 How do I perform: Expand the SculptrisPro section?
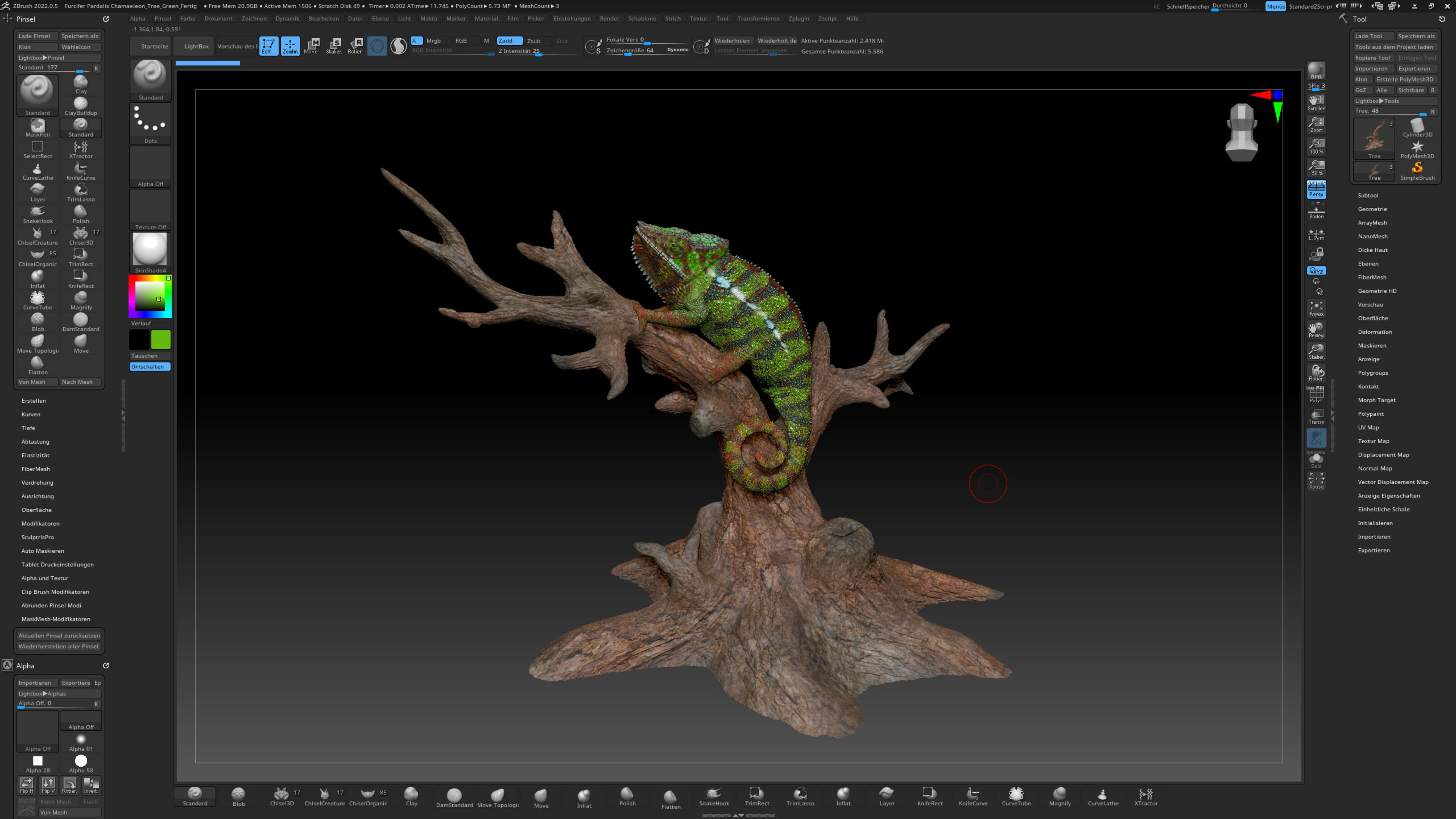37,537
